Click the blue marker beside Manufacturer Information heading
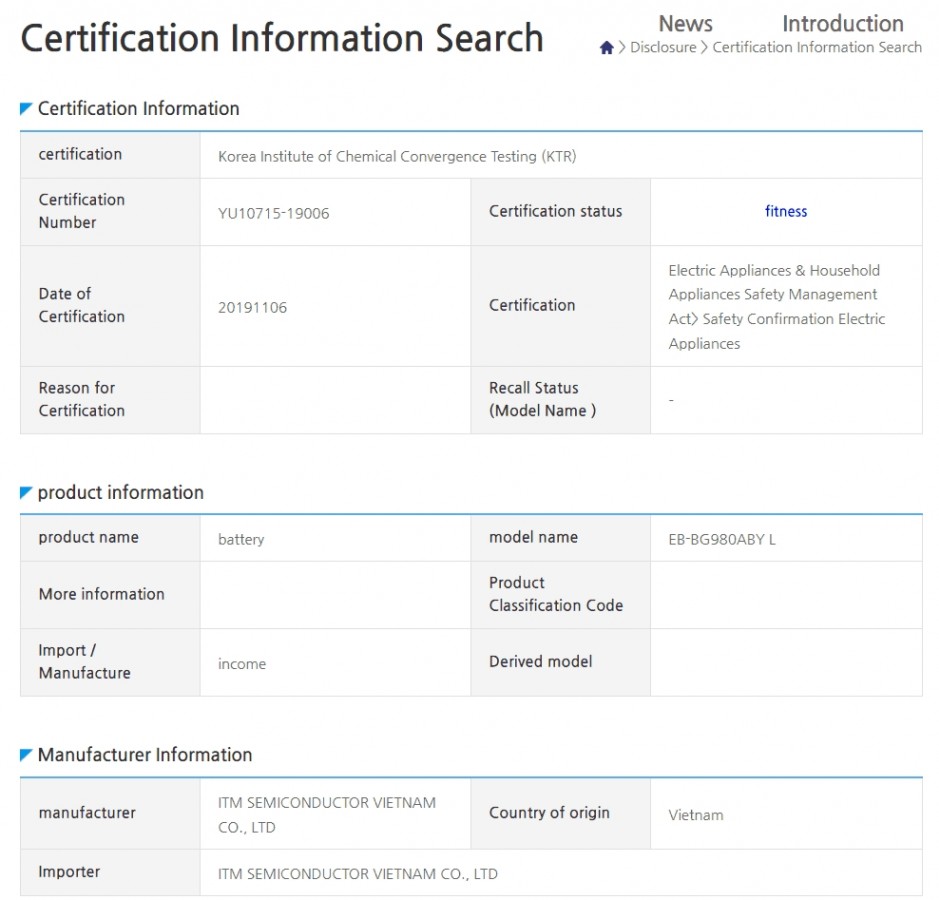Viewport: 939px width, 900px height. pyautogui.click(x=26, y=754)
